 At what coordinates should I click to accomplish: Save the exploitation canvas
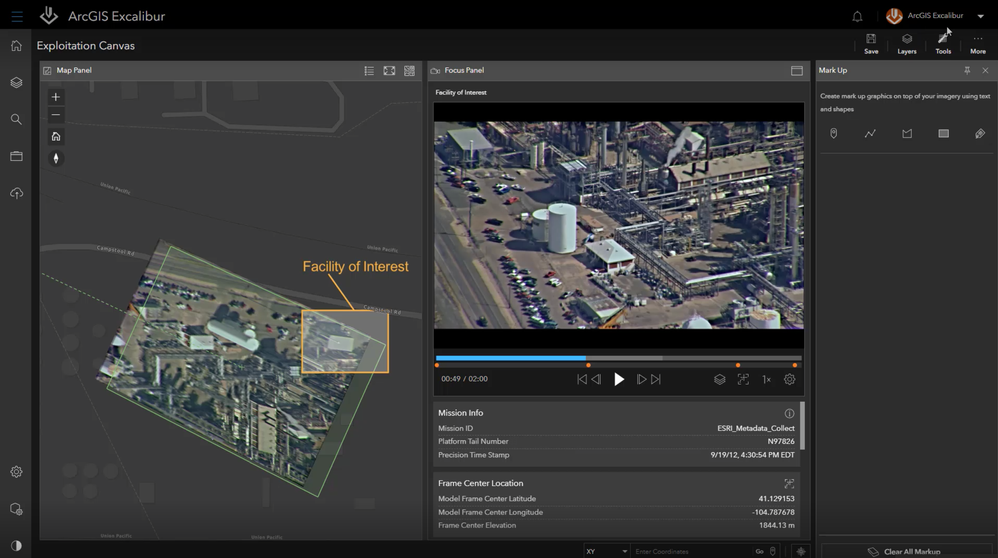(871, 44)
